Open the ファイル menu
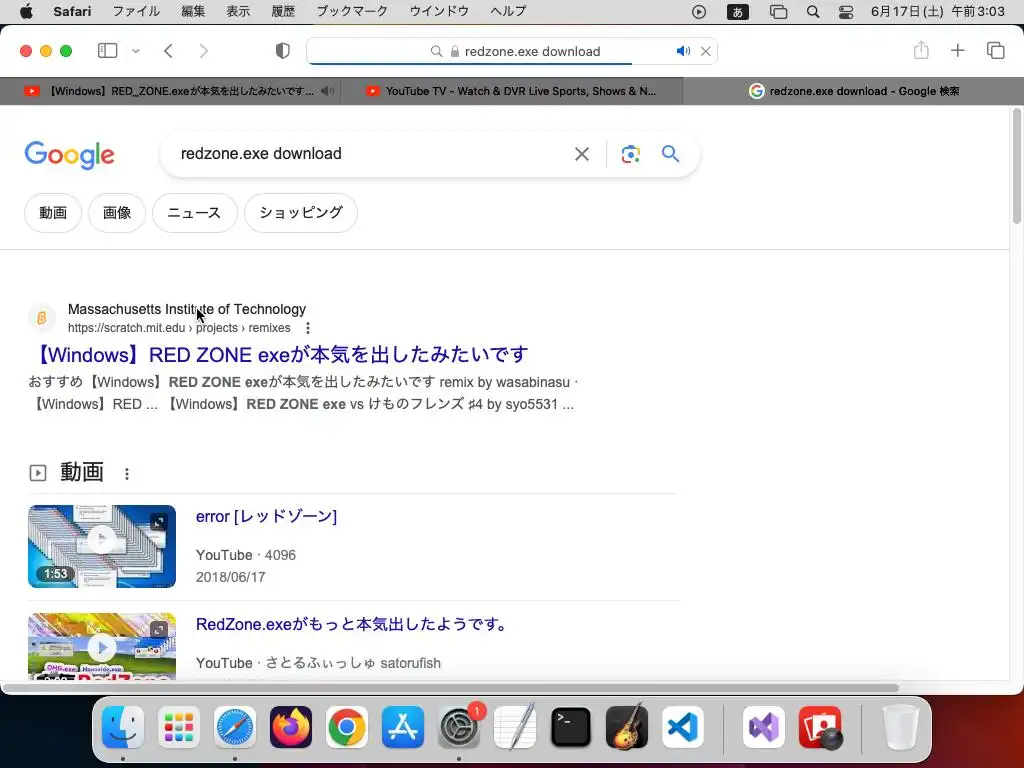This screenshot has width=1024, height=768. (136, 11)
